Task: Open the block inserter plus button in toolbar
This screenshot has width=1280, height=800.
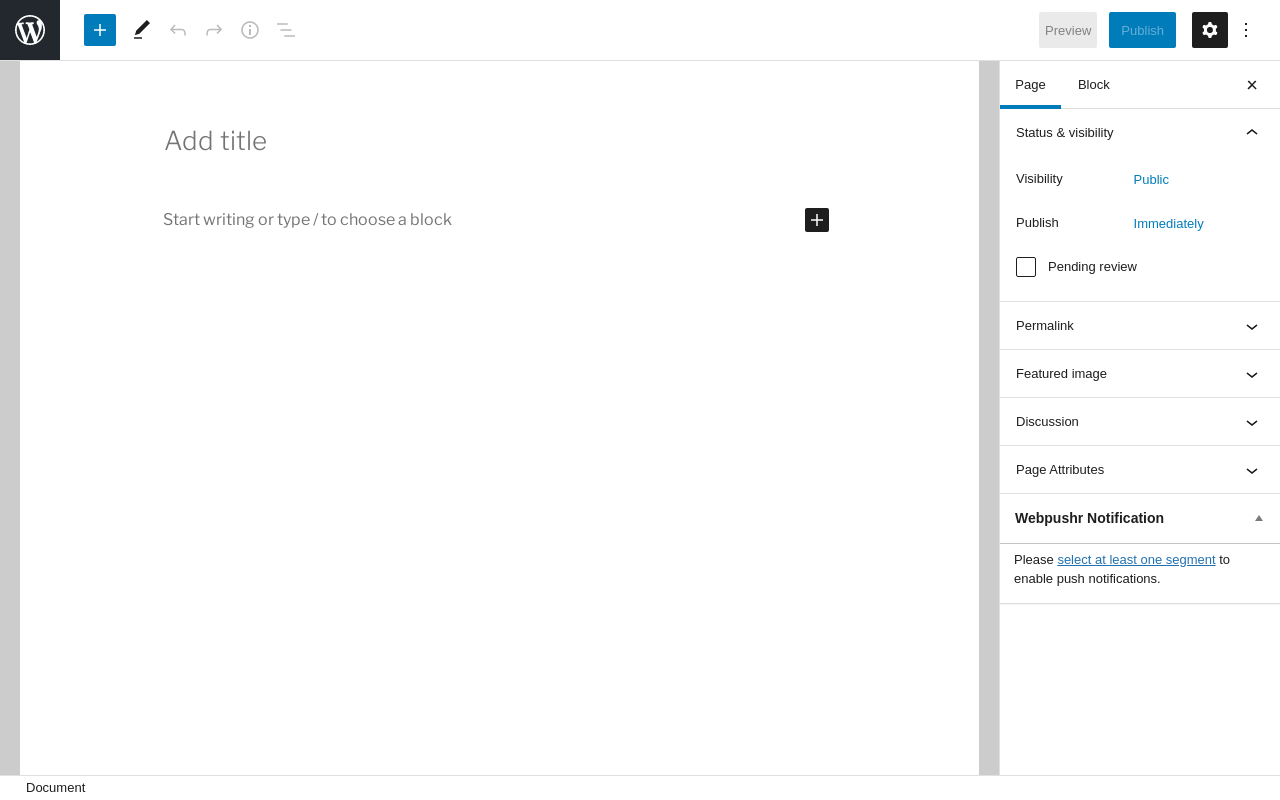Action: click(x=100, y=30)
